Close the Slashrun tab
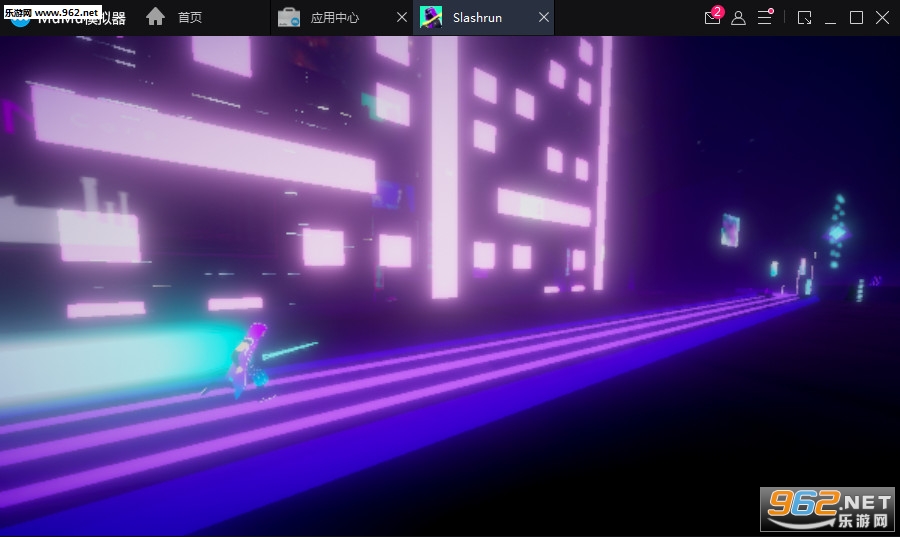Screen dimensions: 900x537 [x=544, y=18]
